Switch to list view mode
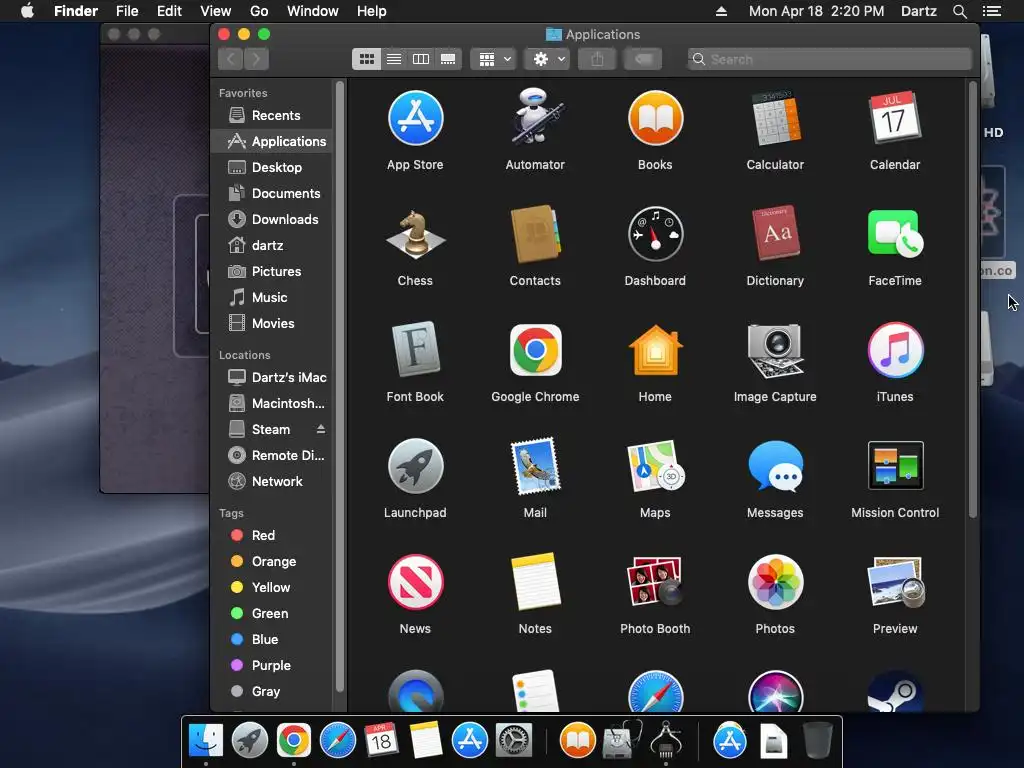 [x=394, y=59]
